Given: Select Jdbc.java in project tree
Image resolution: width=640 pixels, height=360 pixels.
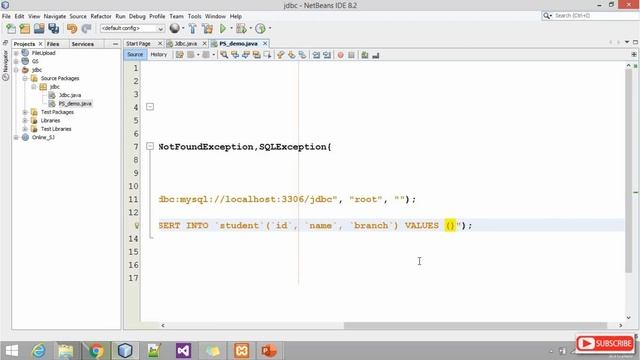Looking at the screenshot, I should [70, 95].
